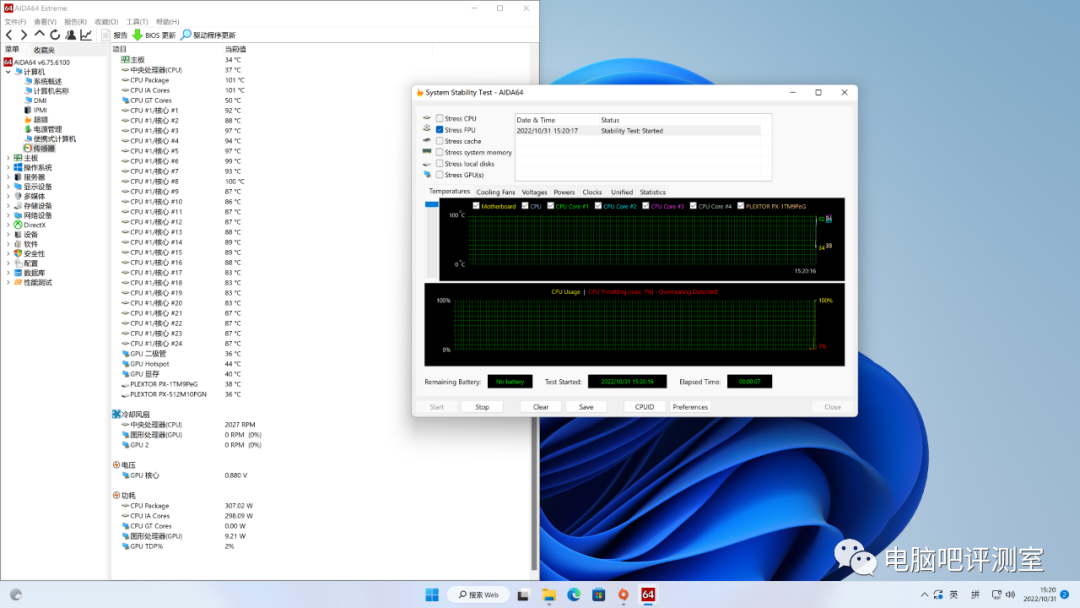Expand the 网络设备 tree node
The height and width of the screenshot is (608, 1080).
point(8,216)
